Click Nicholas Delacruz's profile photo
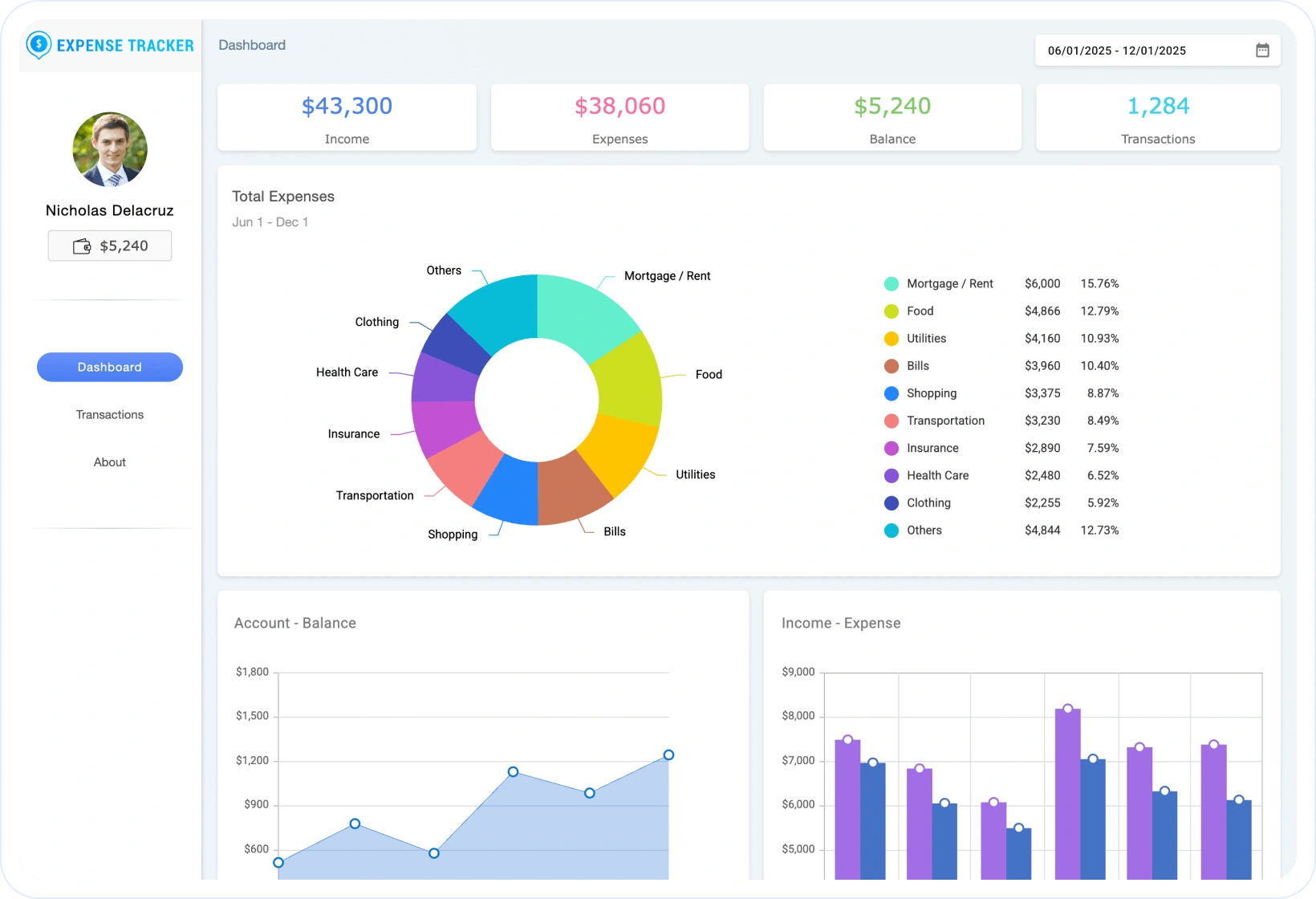1316x899 pixels. (x=110, y=149)
